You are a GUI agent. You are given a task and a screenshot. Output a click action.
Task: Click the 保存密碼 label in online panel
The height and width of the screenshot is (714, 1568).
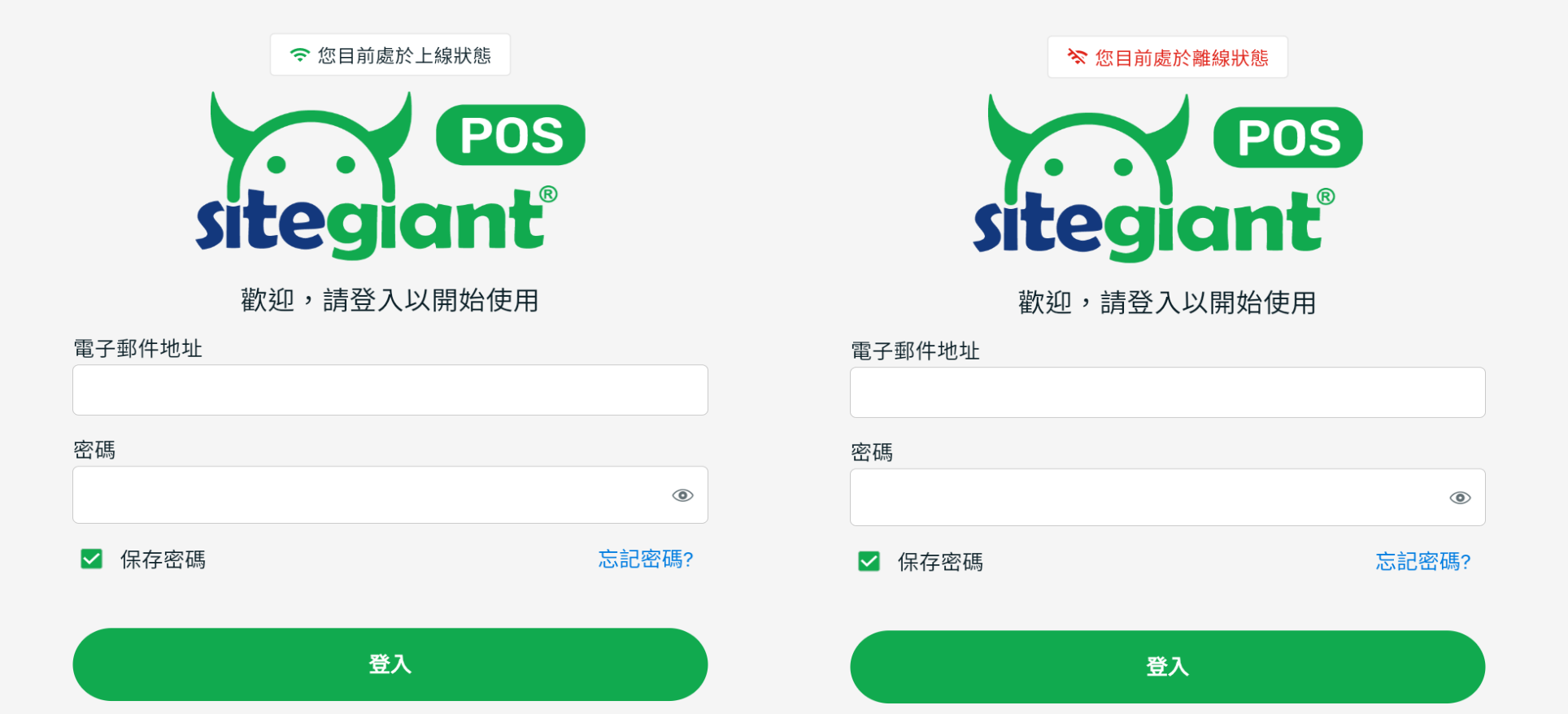[x=163, y=559]
